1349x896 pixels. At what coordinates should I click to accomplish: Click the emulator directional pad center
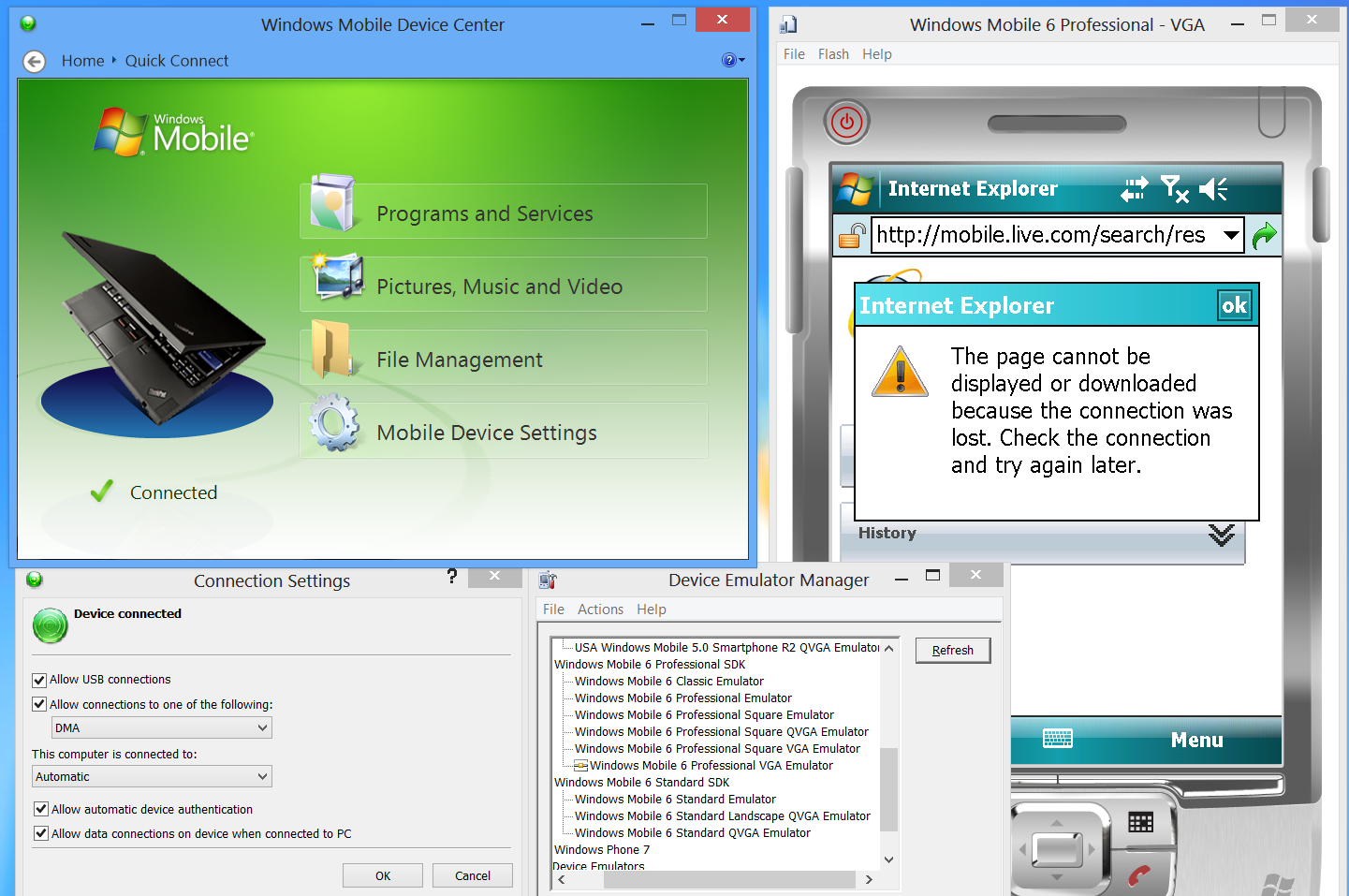(x=1058, y=850)
